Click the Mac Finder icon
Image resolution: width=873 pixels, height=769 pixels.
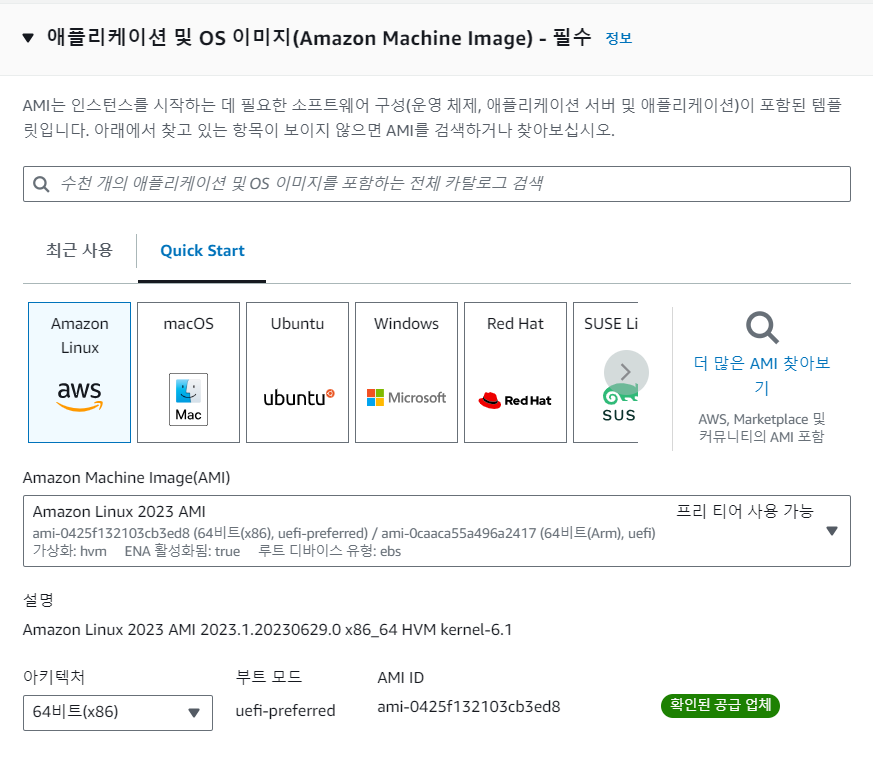(188, 399)
